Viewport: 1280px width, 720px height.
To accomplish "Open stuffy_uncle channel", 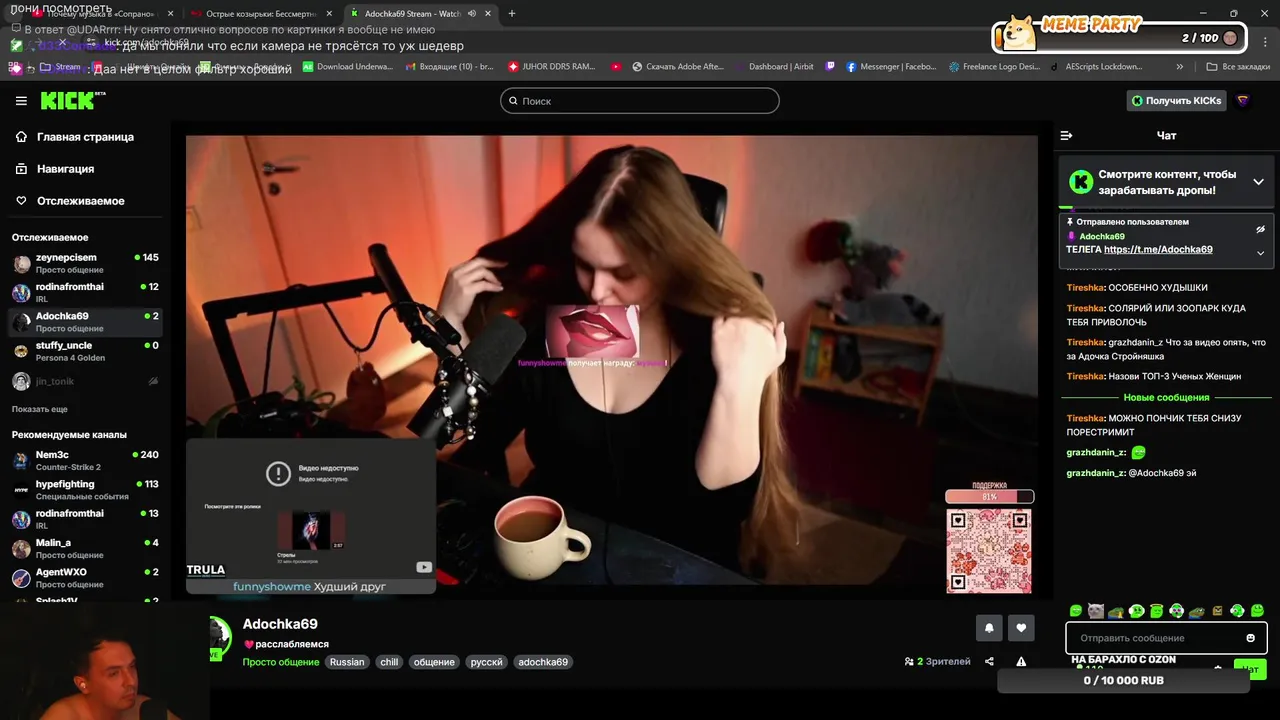I will click(x=85, y=351).
